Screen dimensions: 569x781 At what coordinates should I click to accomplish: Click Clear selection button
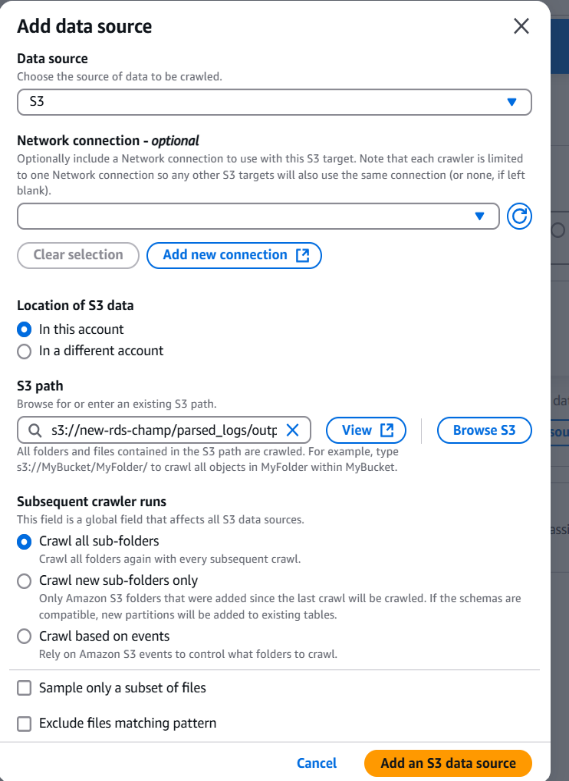(78, 255)
